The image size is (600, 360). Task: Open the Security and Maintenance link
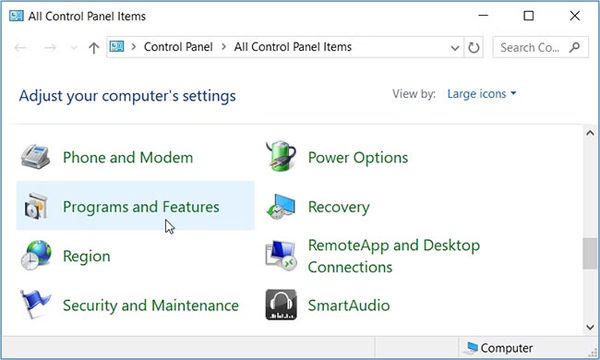coord(151,305)
